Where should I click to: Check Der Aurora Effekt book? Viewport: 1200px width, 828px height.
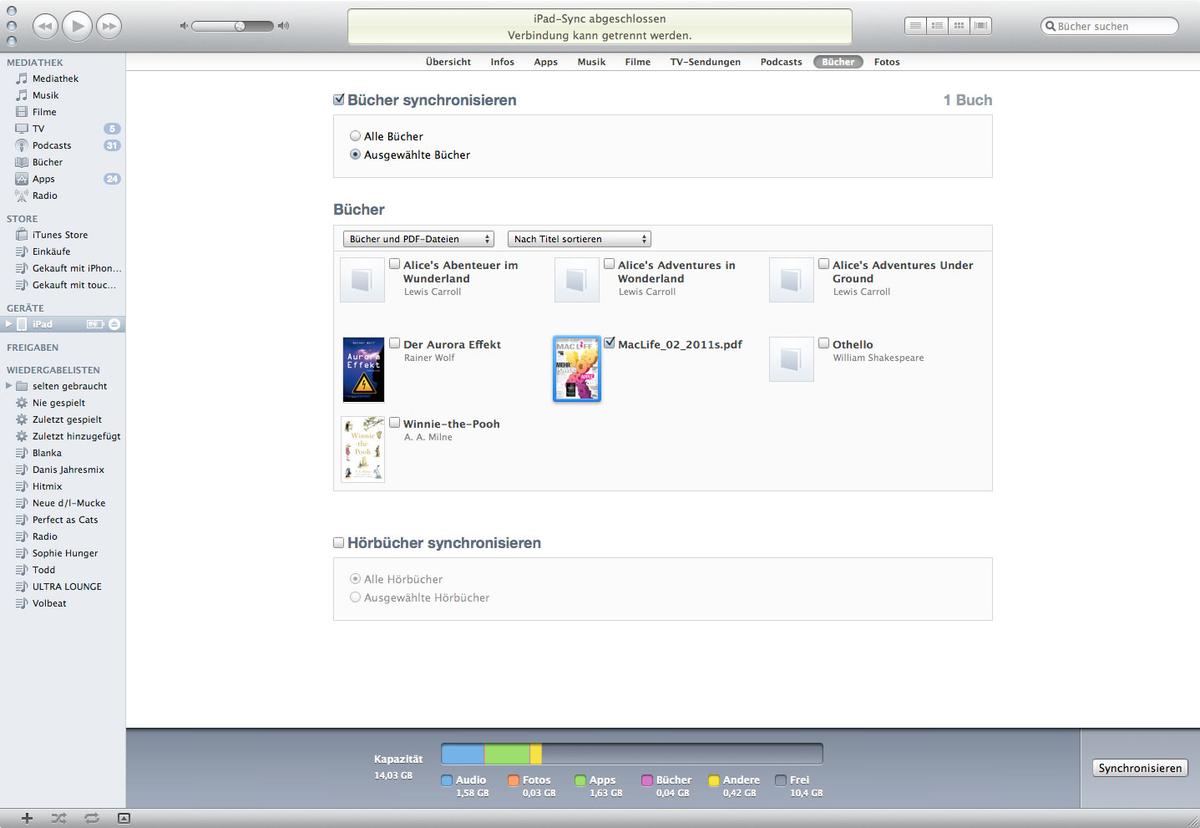(x=395, y=343)
